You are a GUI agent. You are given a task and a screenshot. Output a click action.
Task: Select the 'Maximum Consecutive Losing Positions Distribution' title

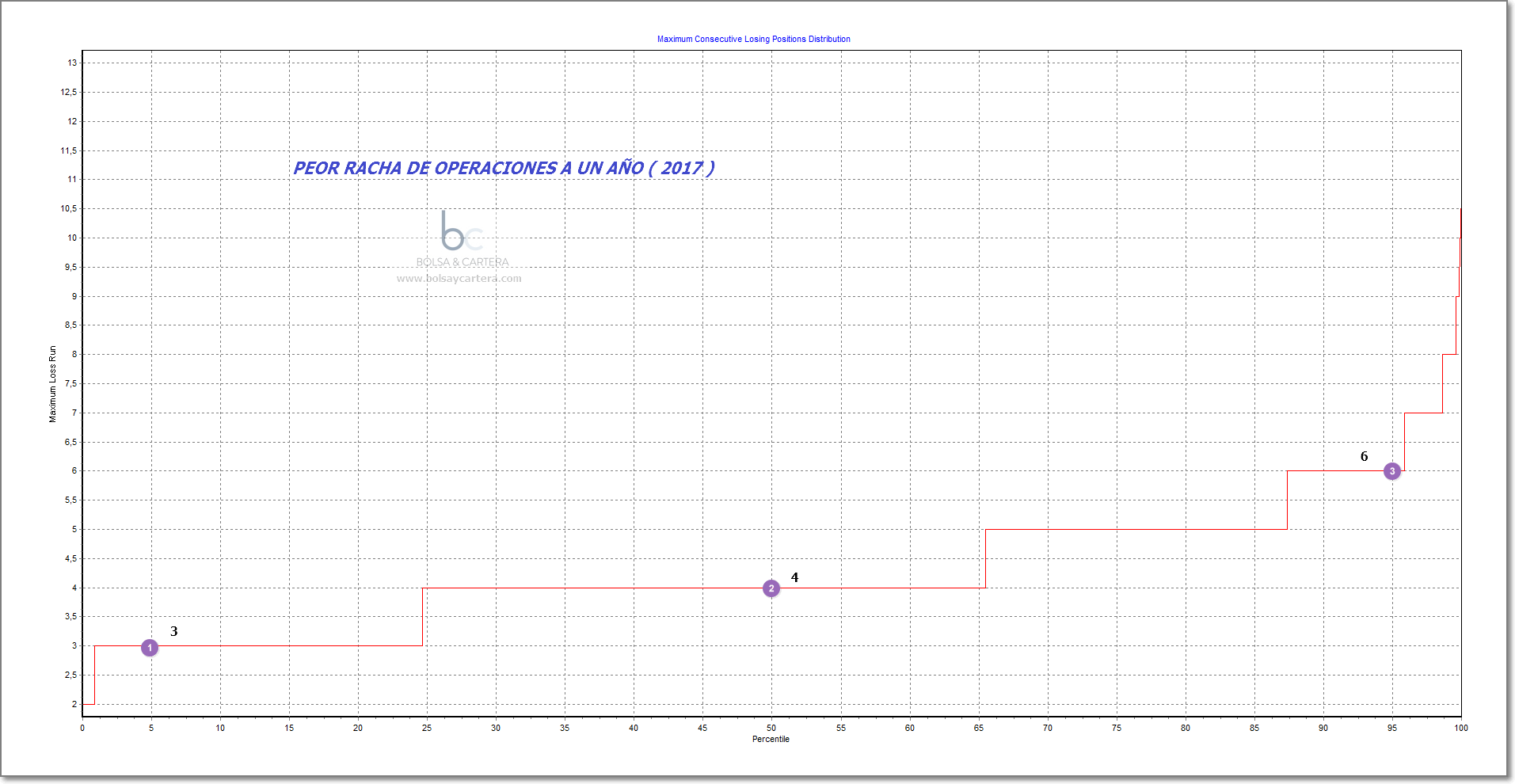point(753,39)
